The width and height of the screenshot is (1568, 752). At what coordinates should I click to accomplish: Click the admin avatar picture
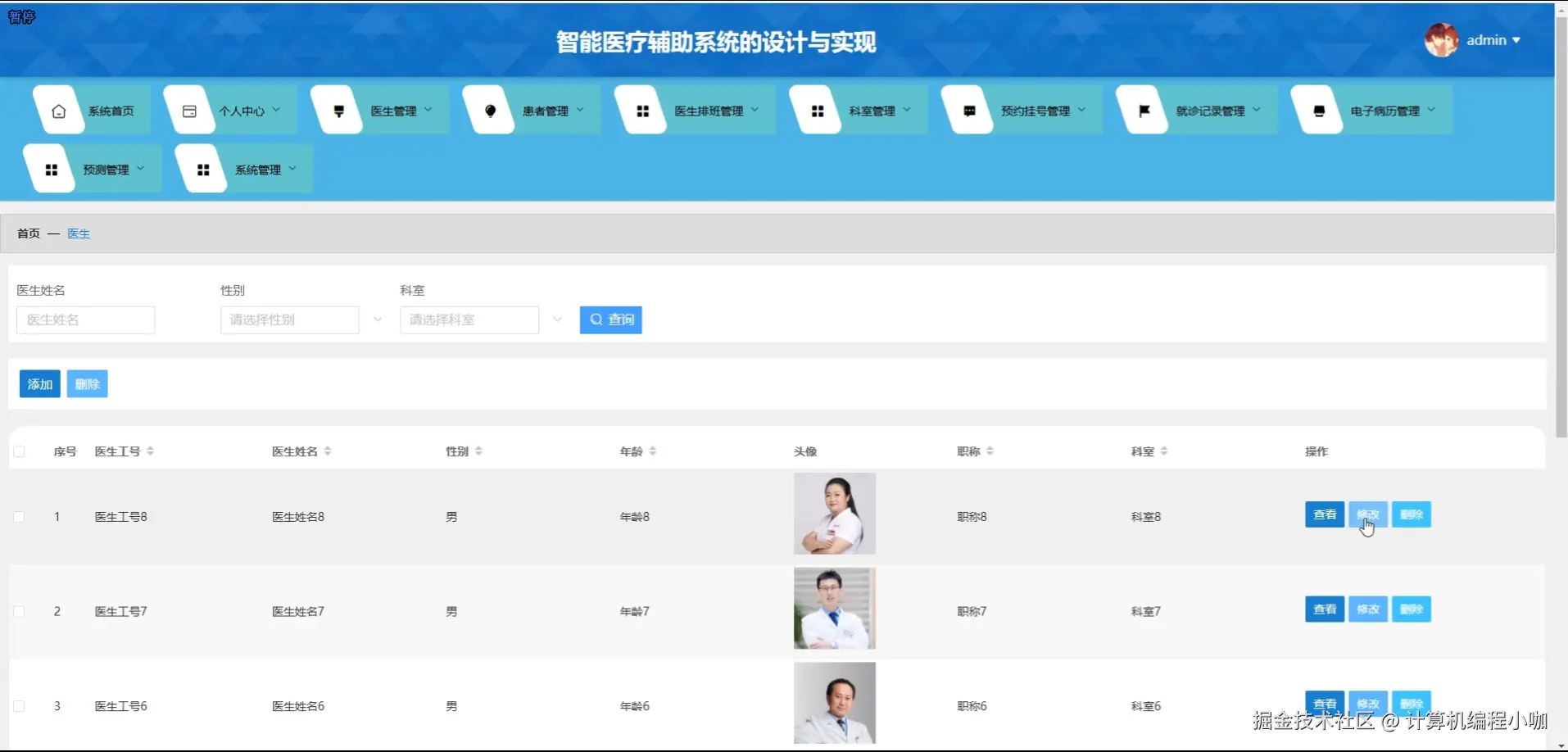[x=1441, y=40]
